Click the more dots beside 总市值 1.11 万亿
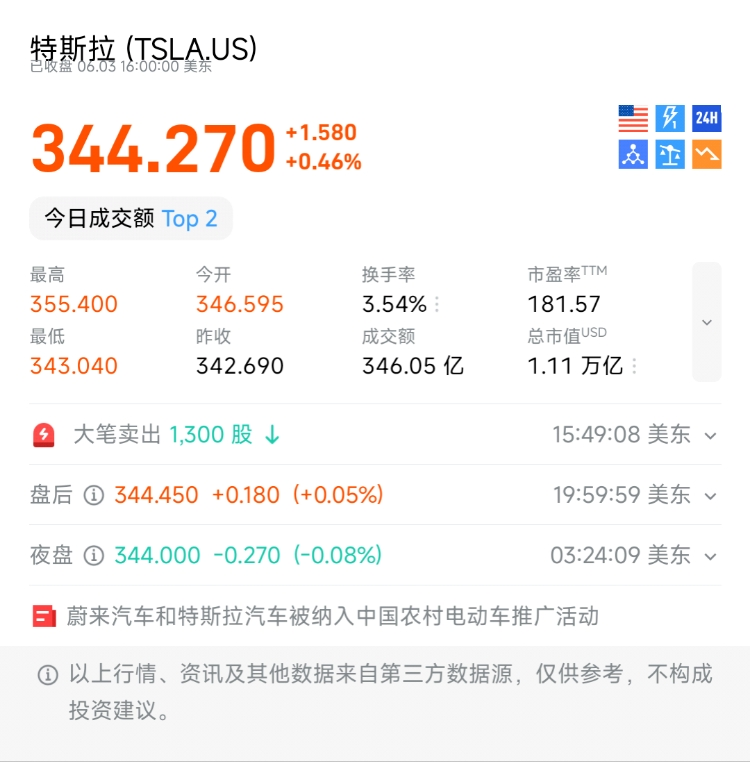This screenshot has height=762, width=750. point(634,366)
